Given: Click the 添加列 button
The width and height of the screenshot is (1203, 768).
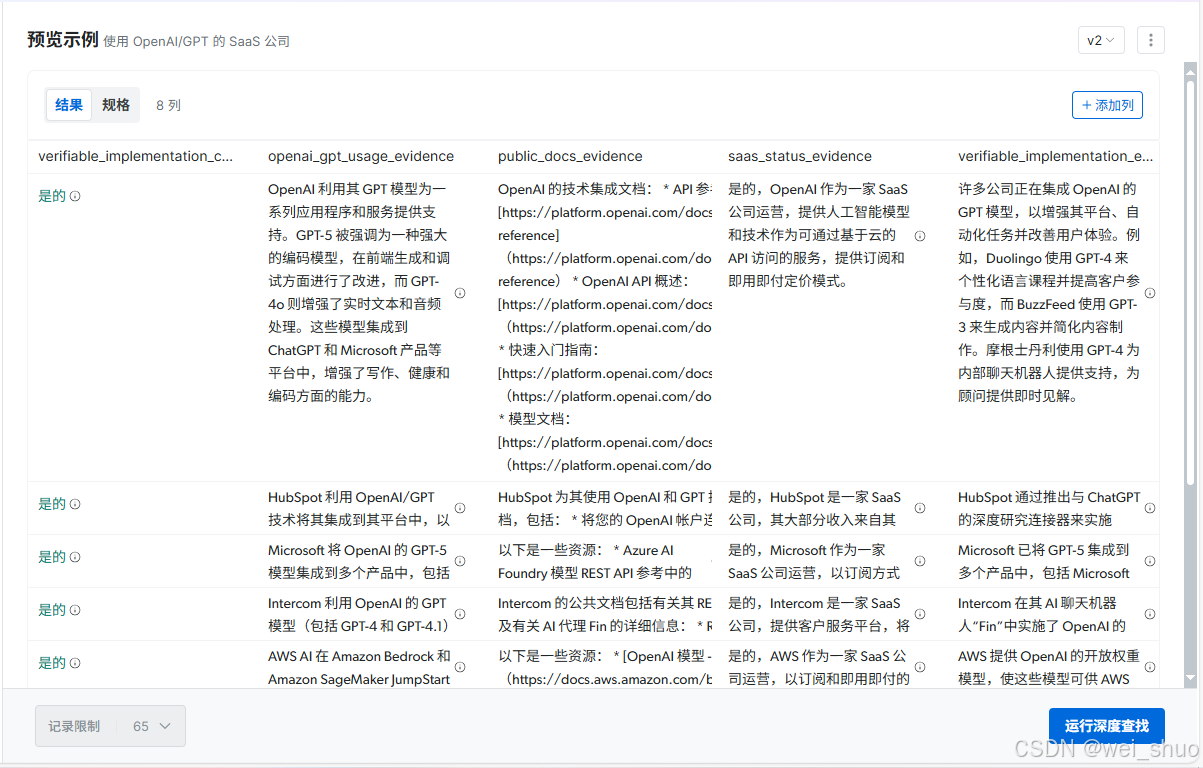Looking at the screenshot, I should coord(1107,105).
